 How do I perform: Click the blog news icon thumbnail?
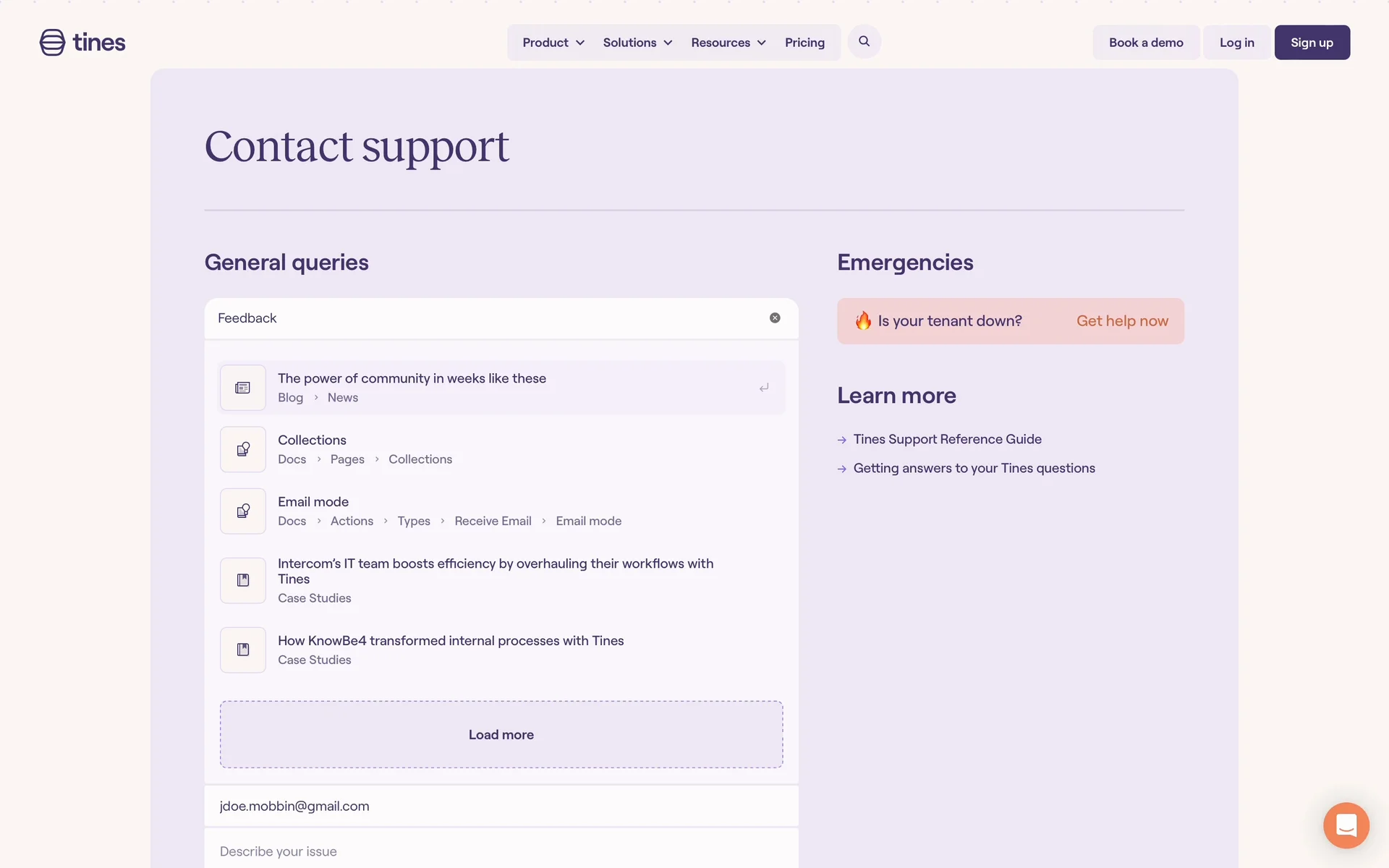click(243, 388)
